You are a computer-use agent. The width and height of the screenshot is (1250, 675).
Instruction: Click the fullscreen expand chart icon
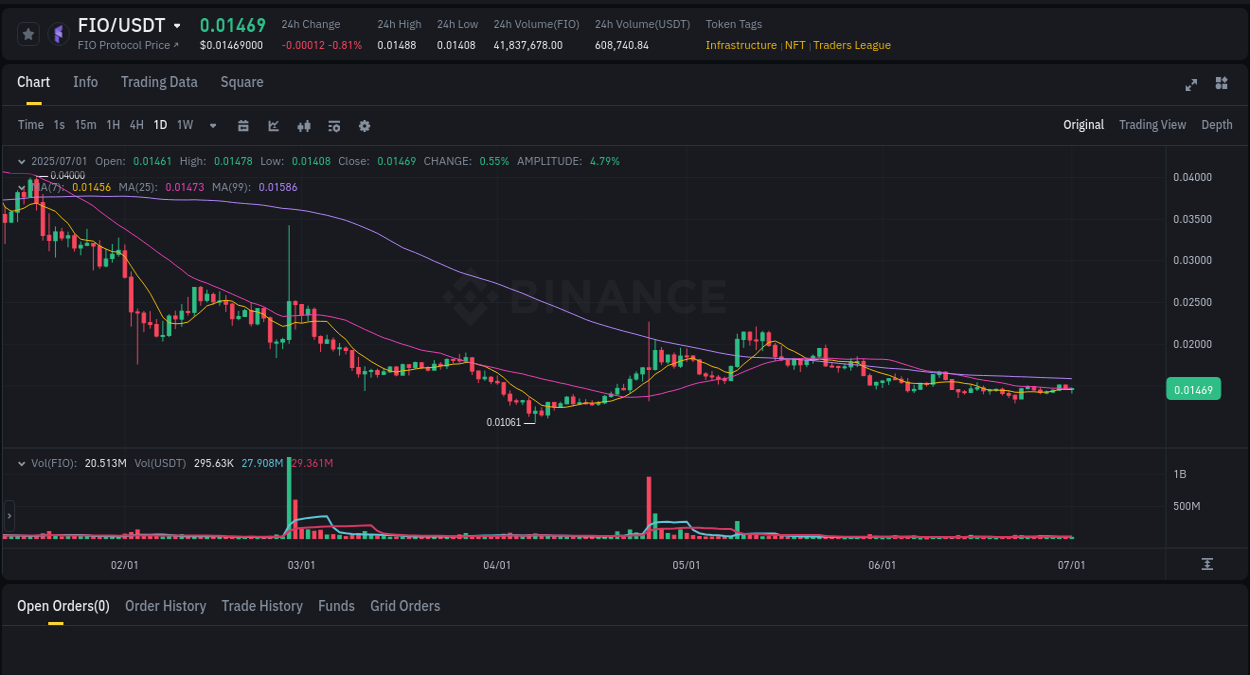pos(1190,85)
